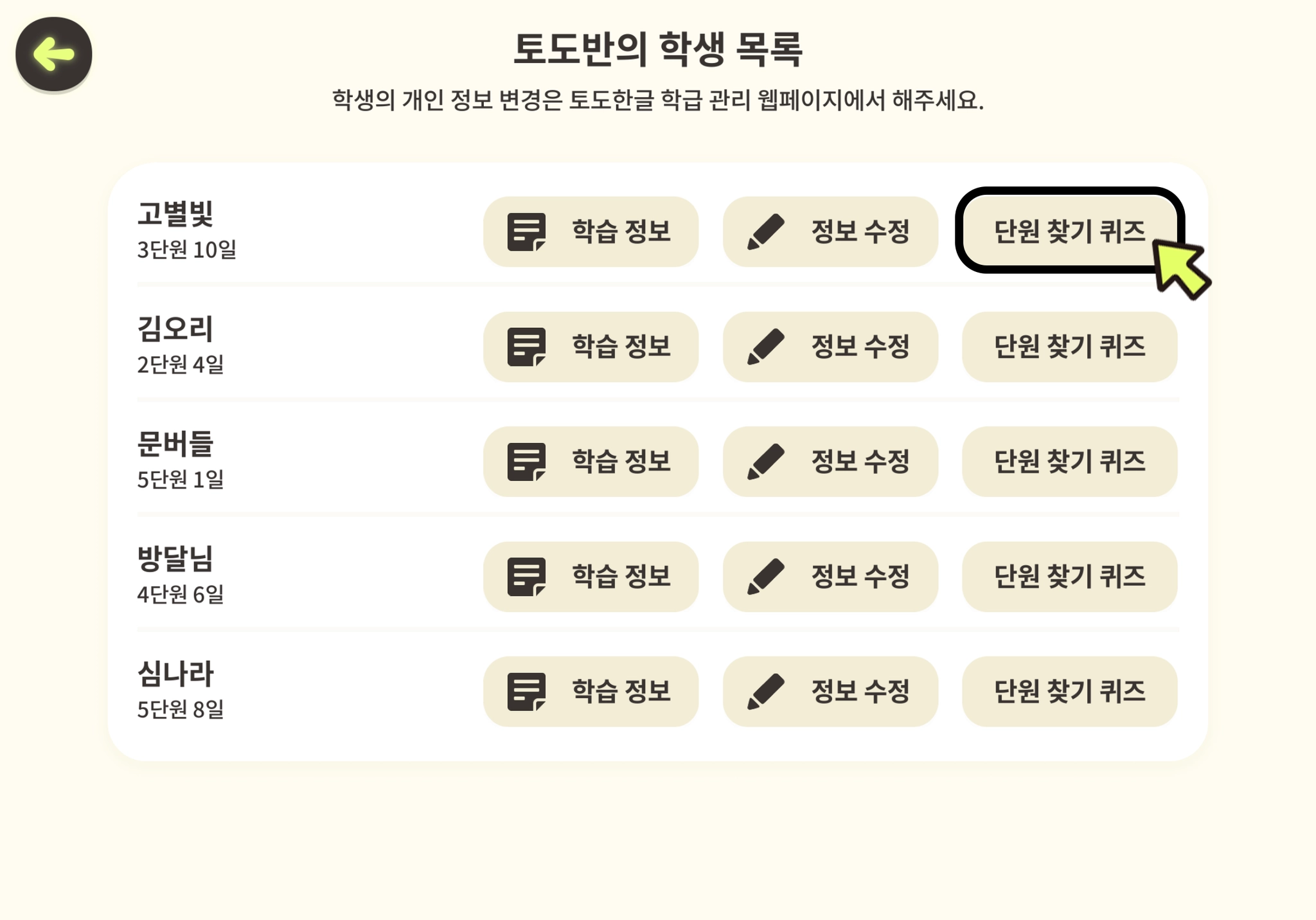Start 단원 찾기 퀴즈 for 고별빛

[1069, 231]
